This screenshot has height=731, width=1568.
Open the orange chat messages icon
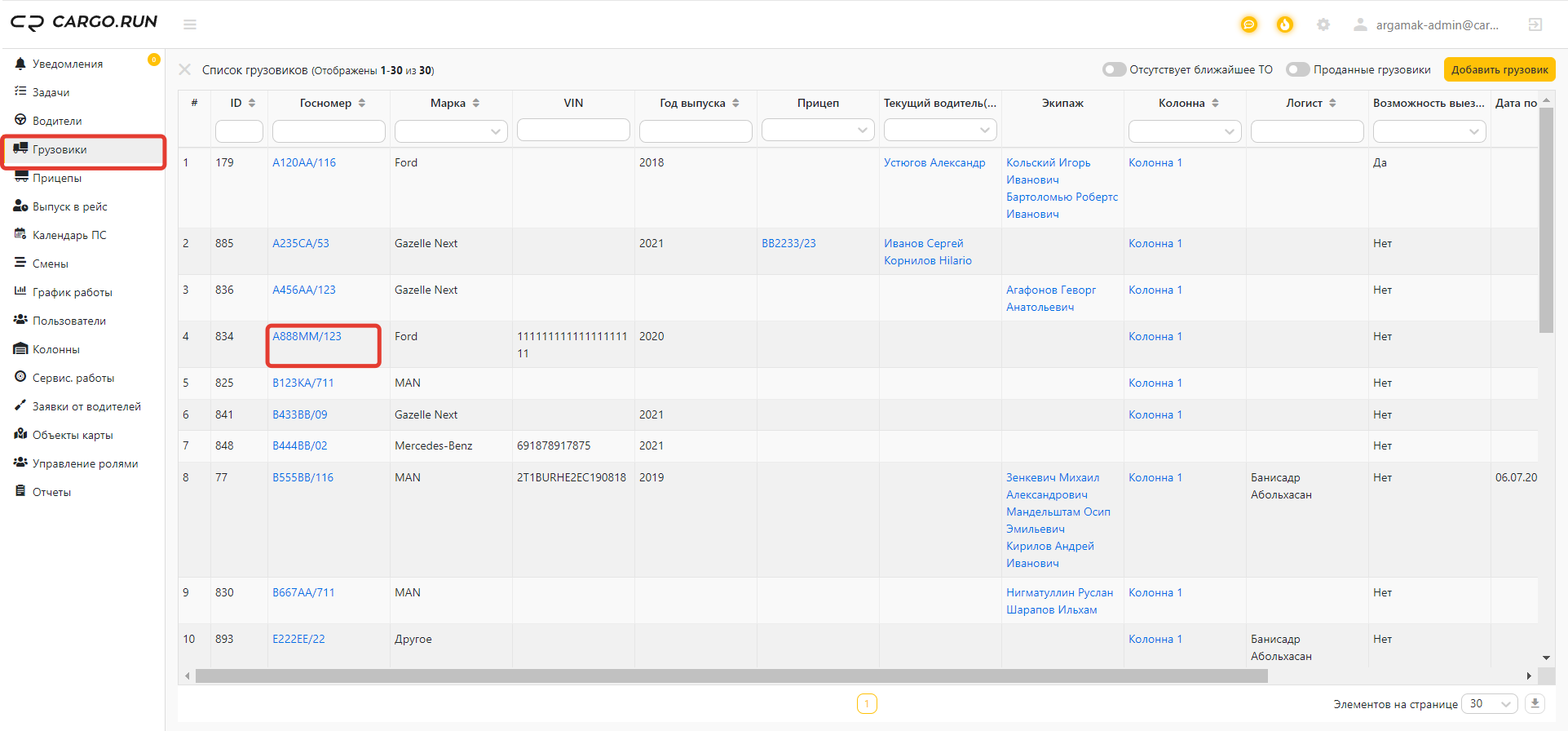[1248, 24]
